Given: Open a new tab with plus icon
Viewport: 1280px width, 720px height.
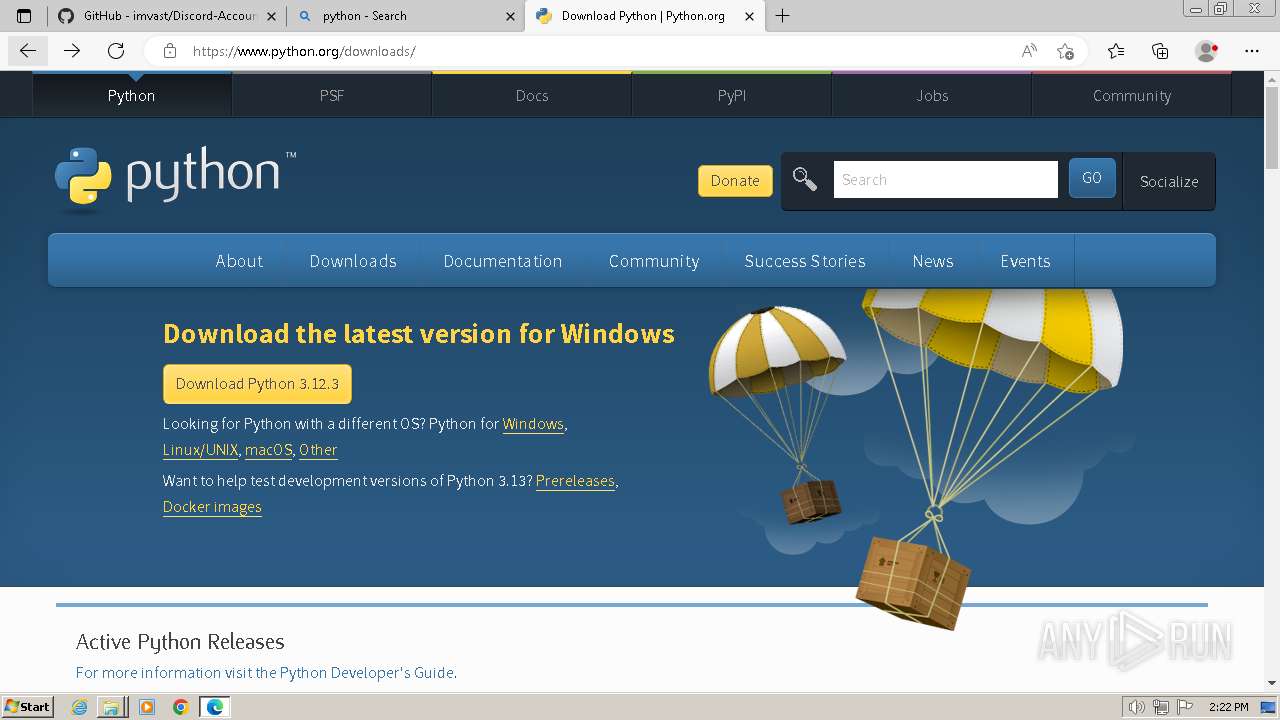Looking at the screenshot, I should [783, 16].
